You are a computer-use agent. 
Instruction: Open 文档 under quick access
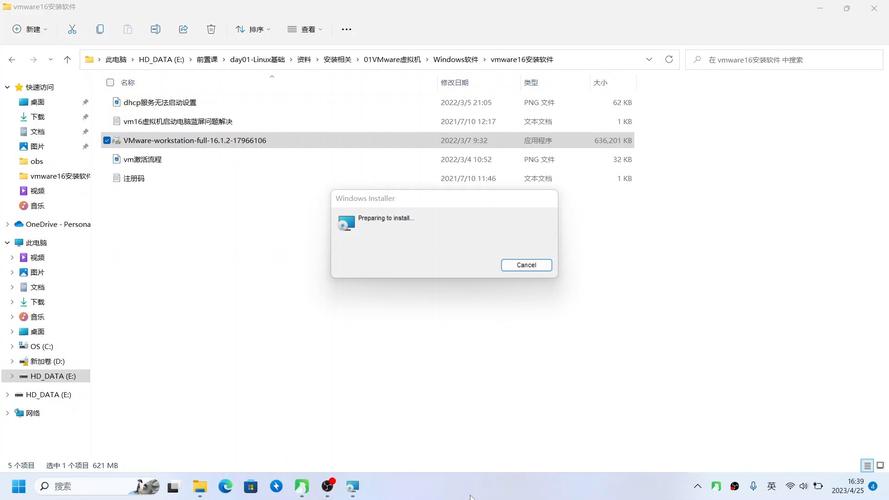[37, 132]
